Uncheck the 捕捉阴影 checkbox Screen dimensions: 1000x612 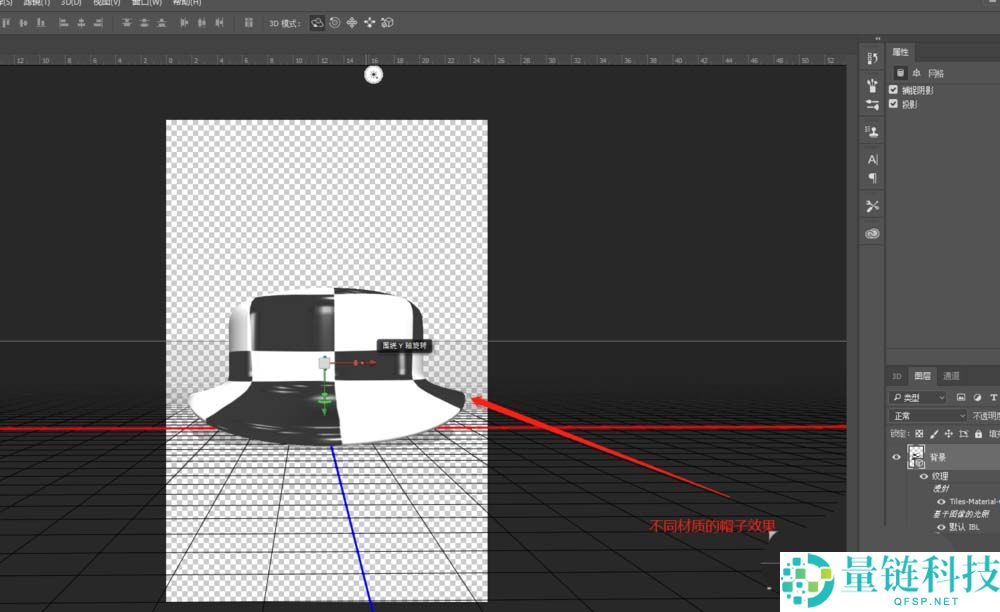pyautogui.click(x=894, y=90)
